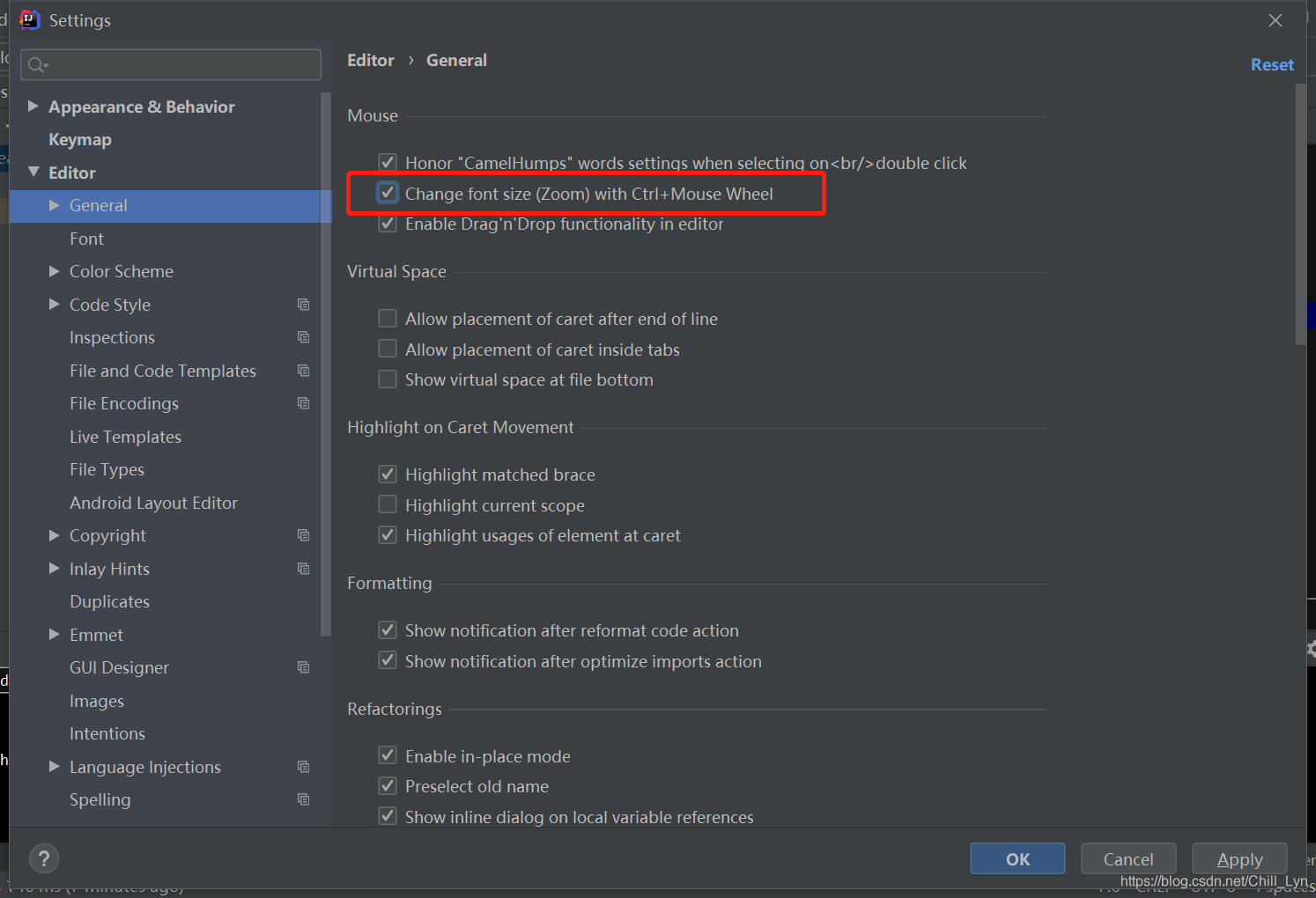Click the project-level icon next to File and Code Templates

pos(304,371)
